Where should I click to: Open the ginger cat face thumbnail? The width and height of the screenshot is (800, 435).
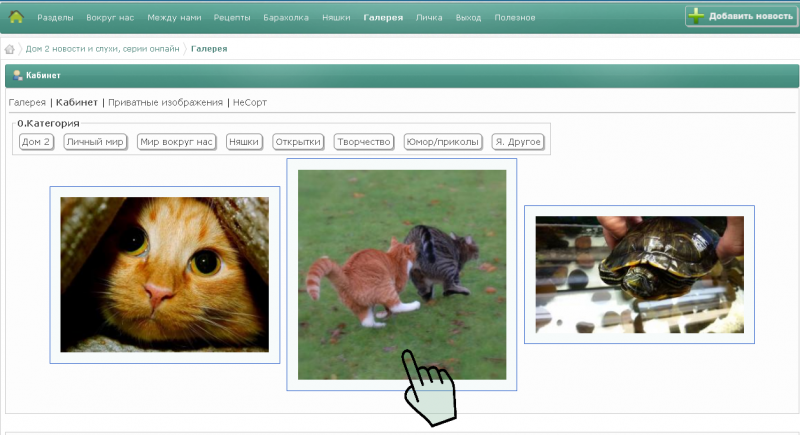tap(164, 274)
